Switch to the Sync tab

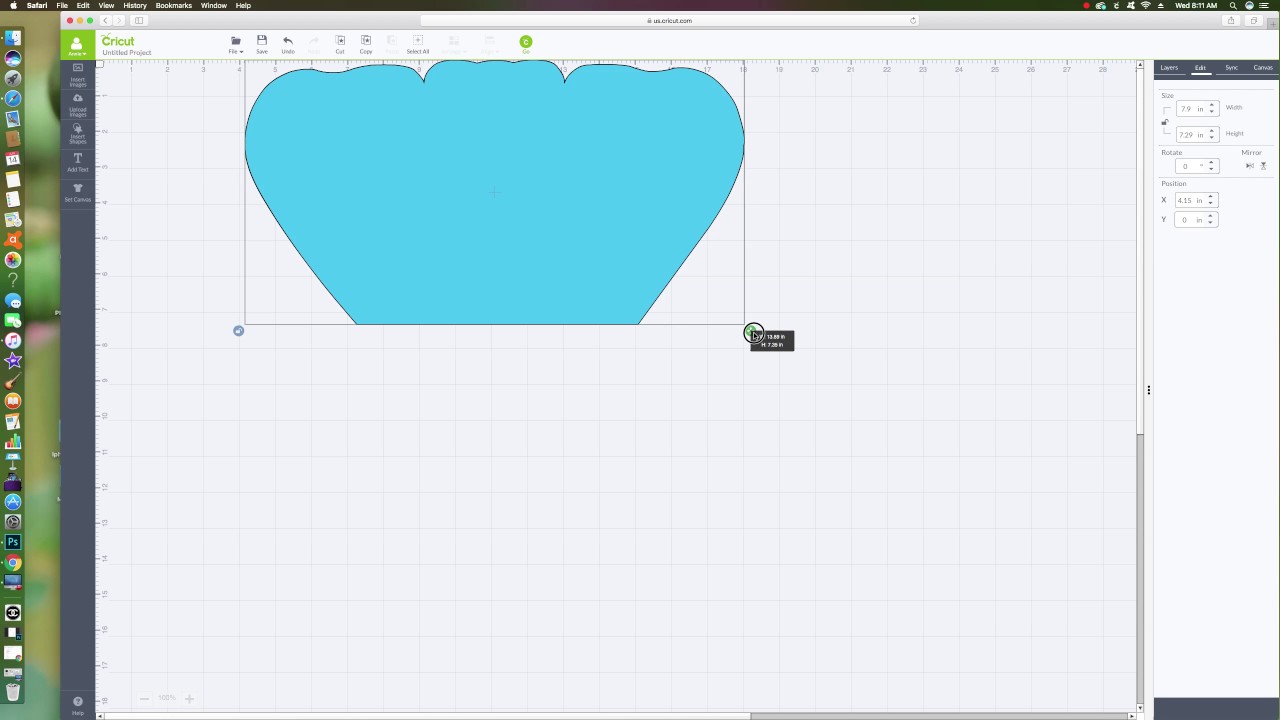click(x=1232, y=68)
